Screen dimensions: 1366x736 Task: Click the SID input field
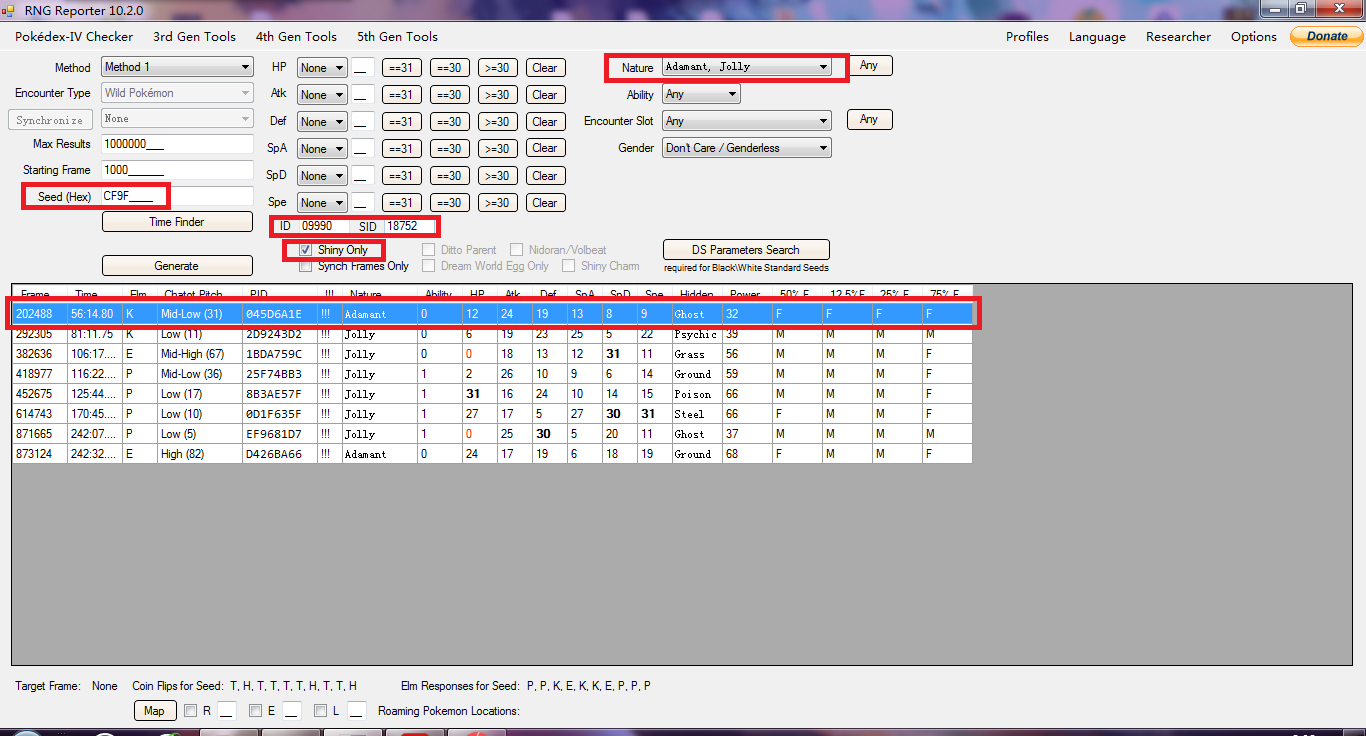pyautogui.click(x=410, y=226)
